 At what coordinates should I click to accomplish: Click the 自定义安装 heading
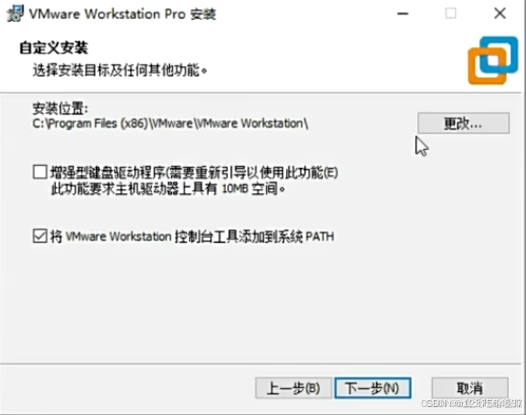tap(54, 48)
